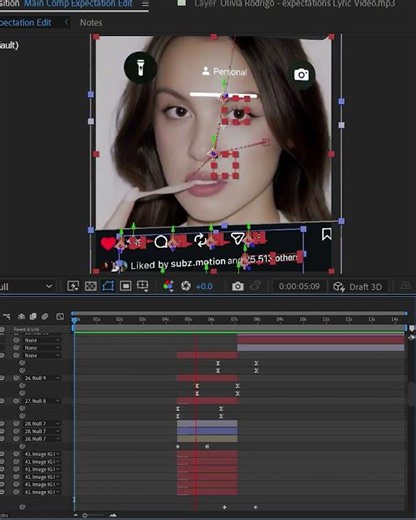The height and width of the screenshot is (520, 416).
Task: Click the Expectation Edit breadcrumb
Action: coord(26,23)
